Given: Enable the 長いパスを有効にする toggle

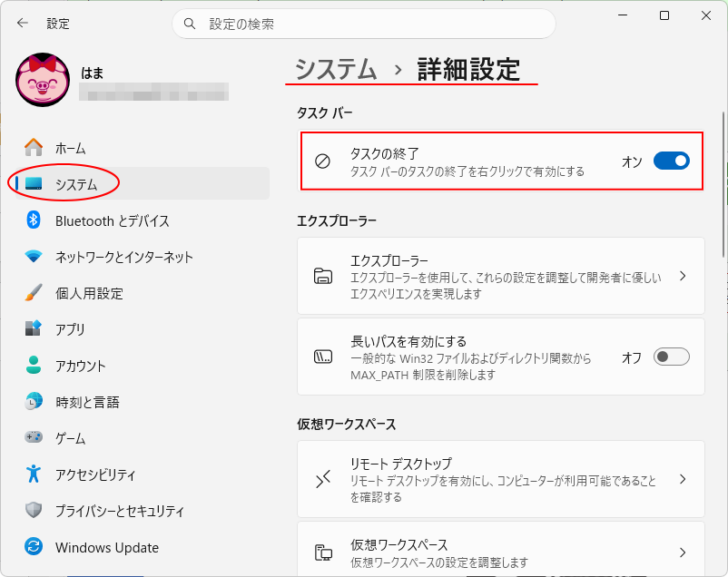Looking at the screenshot, I should (x=671, y=357).
